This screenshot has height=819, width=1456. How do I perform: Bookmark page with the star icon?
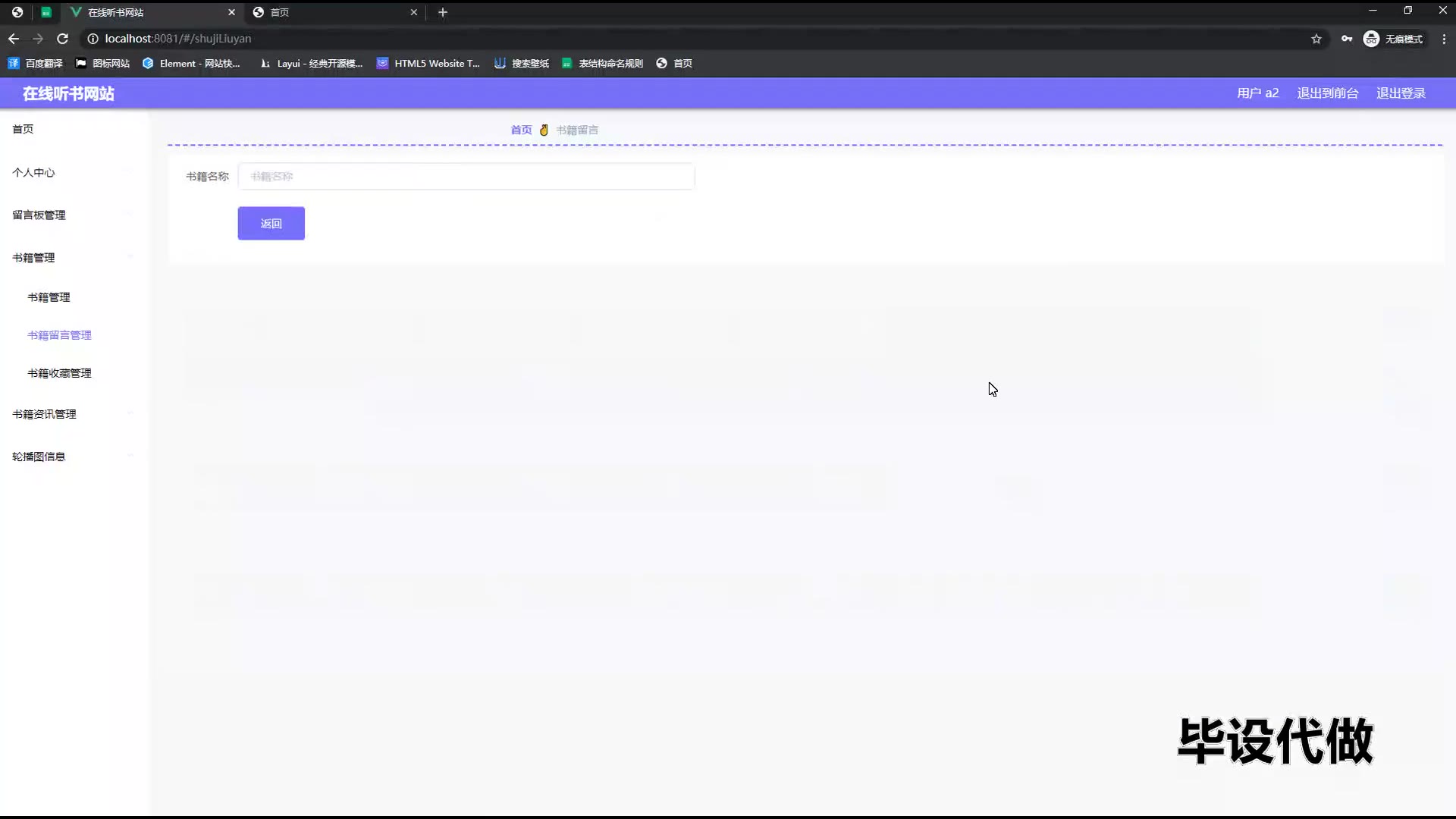(1316, 39)
